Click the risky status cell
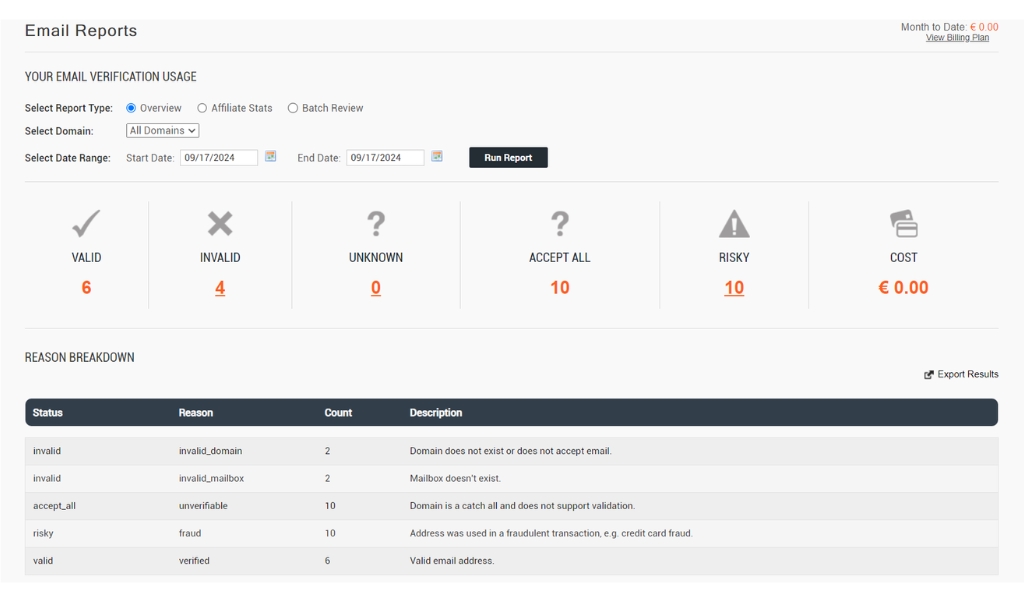1024x597 pixels. click(x=43, y=533)
